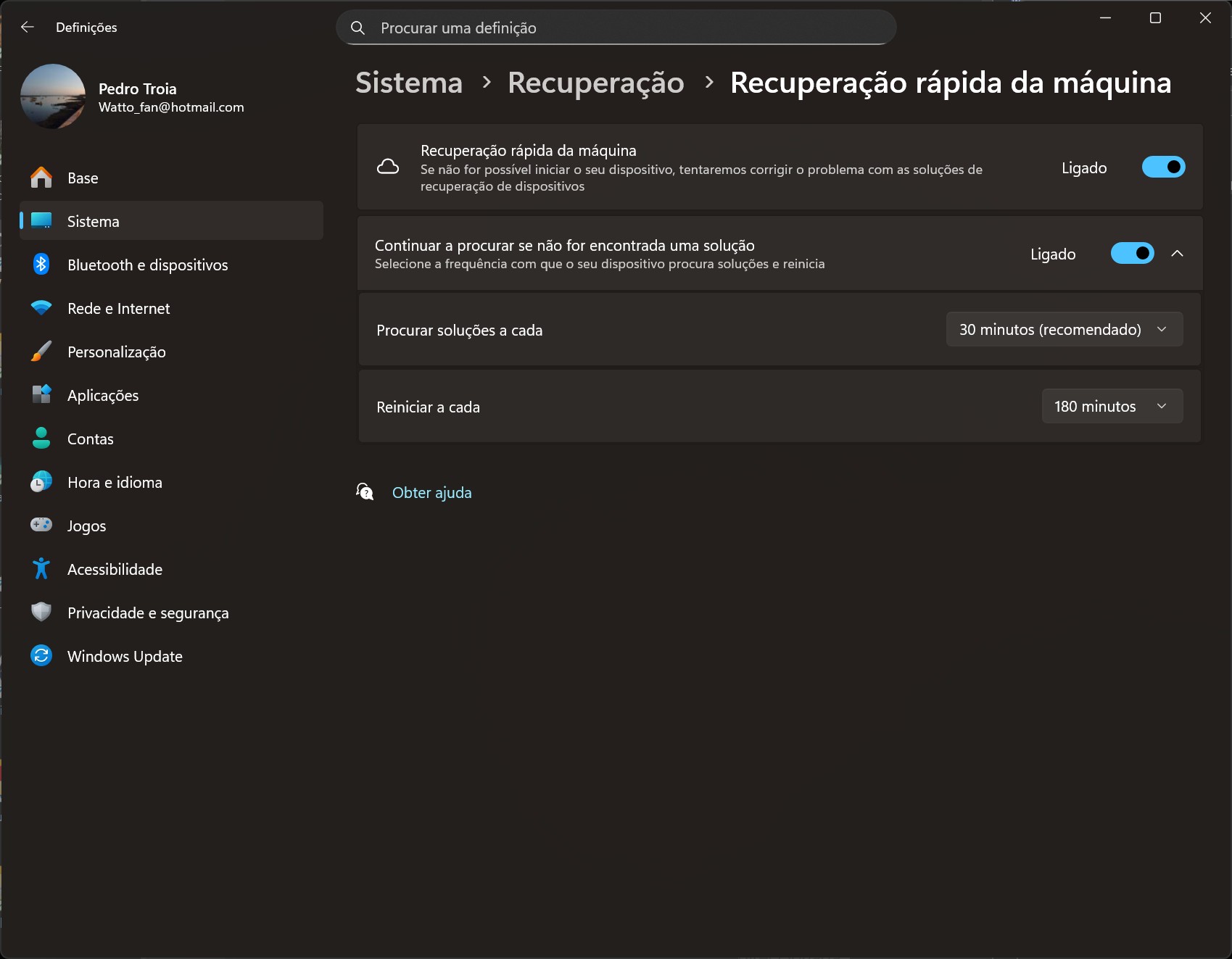Viewport: 1232px width, 959px height.
Task: Collapse the Continuar a procurar section chevron
Action: 1177,254
